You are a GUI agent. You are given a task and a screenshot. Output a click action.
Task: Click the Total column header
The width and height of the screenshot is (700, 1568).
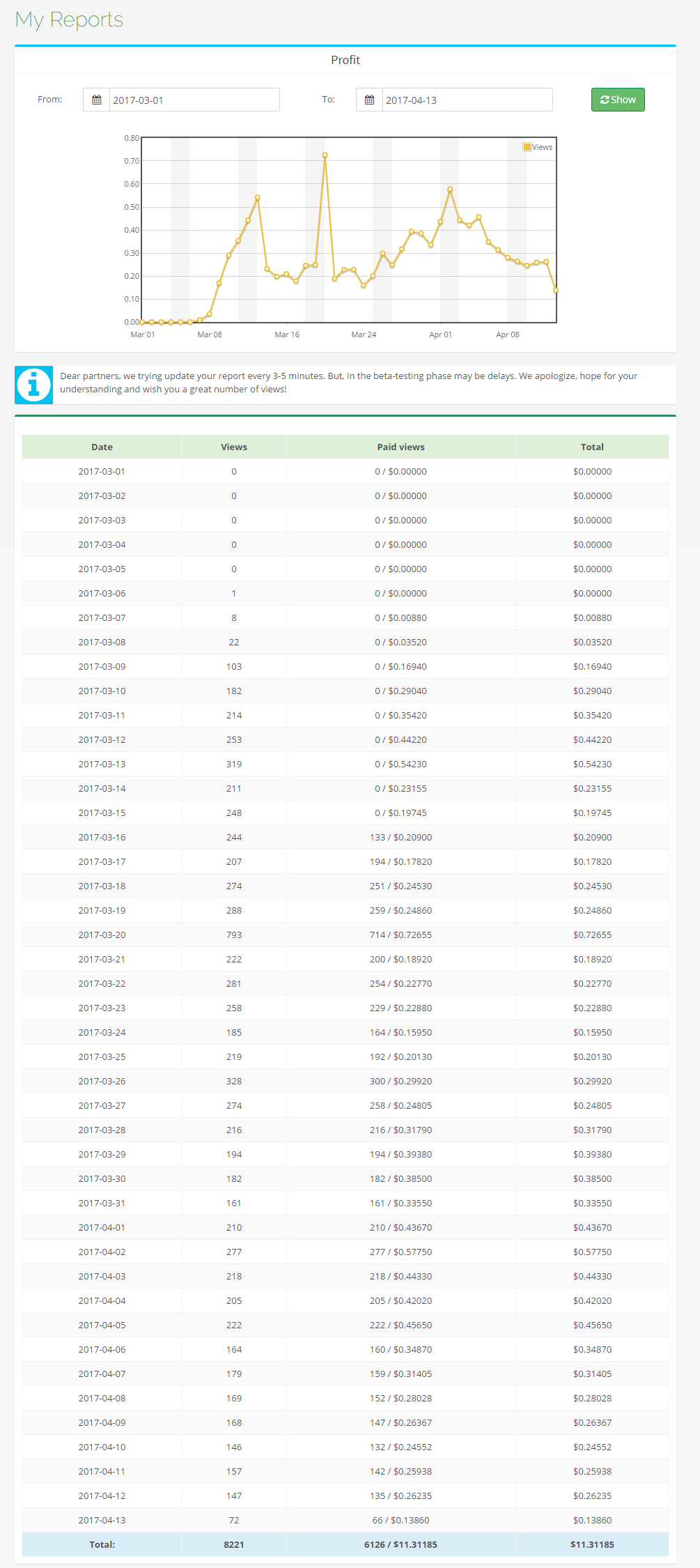(x=592, y=447)
